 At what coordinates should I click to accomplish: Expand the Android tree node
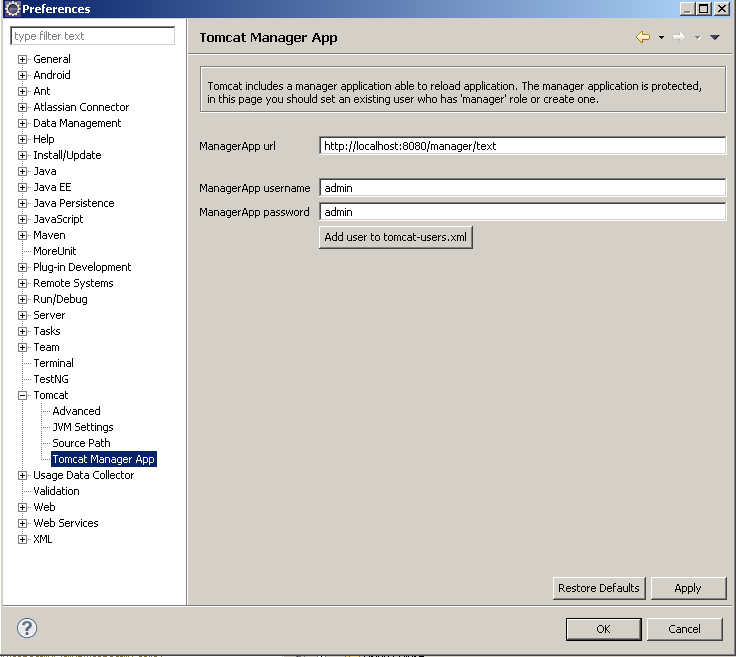(x=22, y=75)
